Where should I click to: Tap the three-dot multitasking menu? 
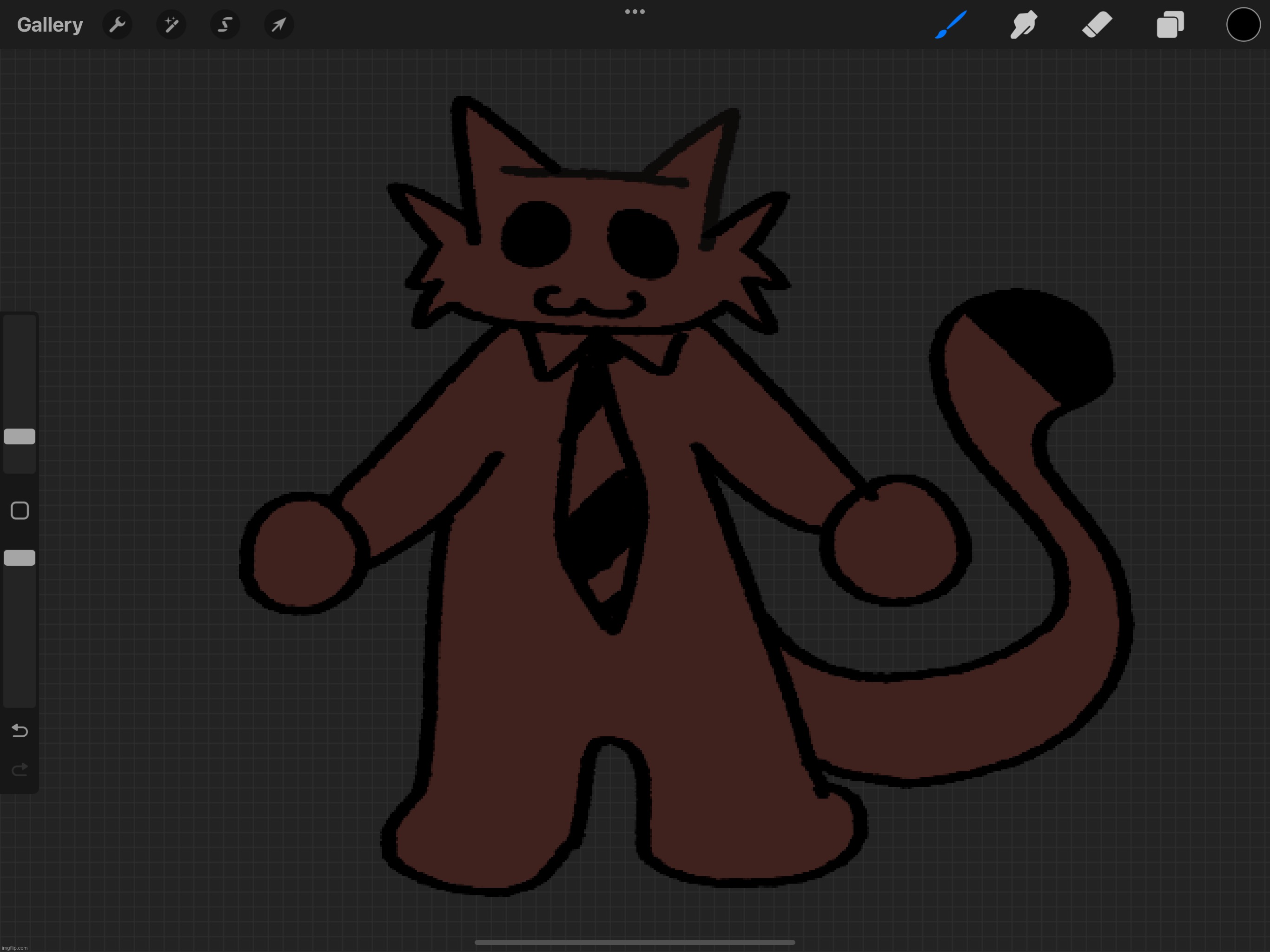[x=635, y=12]
